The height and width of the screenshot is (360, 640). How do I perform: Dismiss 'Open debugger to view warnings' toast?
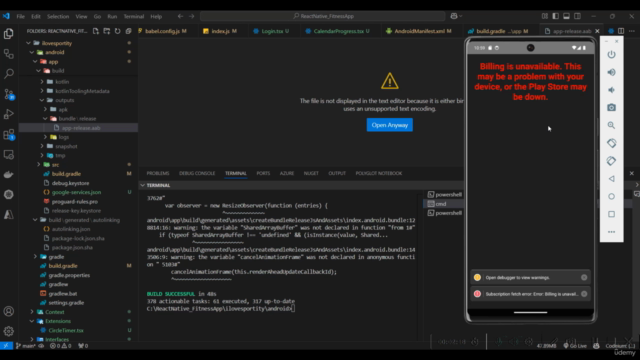click(584, 278)
